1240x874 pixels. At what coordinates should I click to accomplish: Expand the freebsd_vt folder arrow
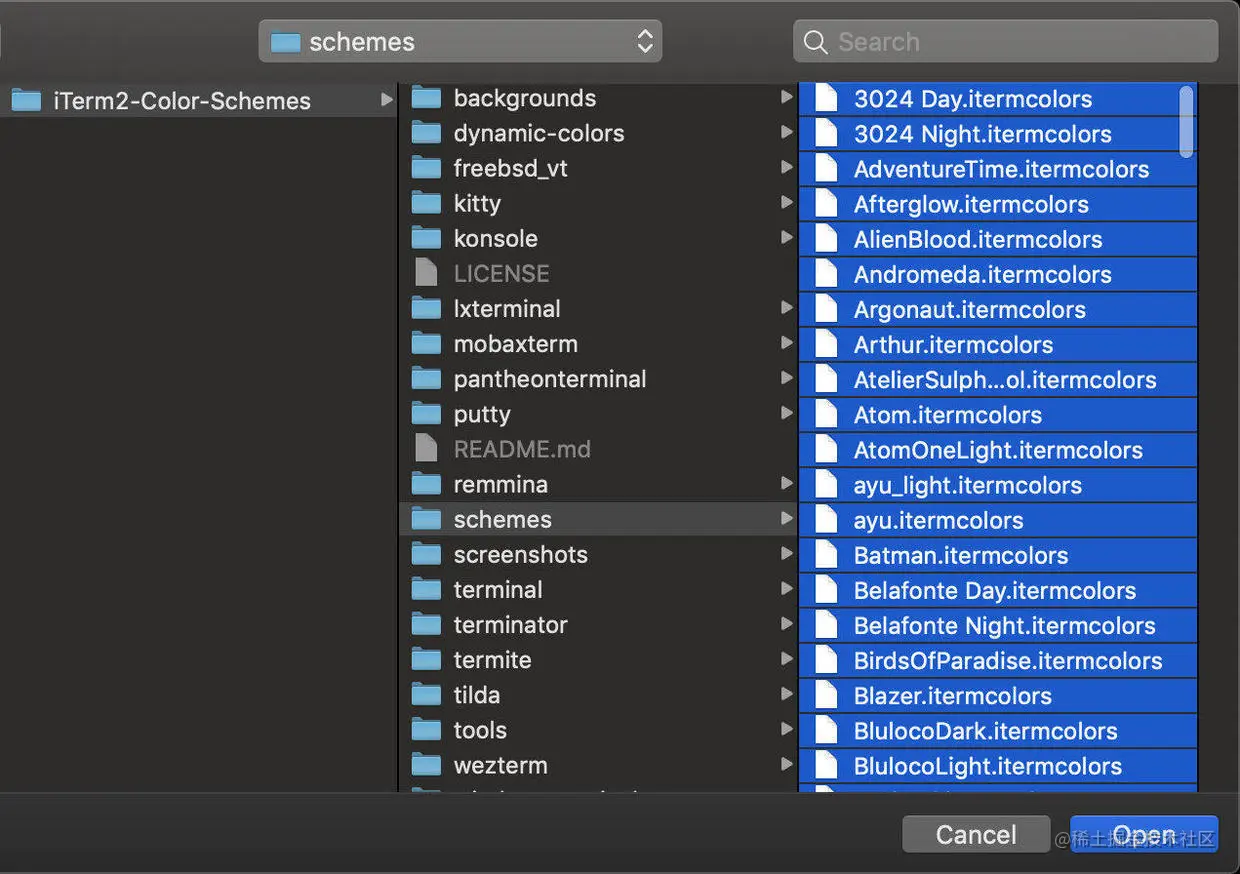(x=787, y=167)
